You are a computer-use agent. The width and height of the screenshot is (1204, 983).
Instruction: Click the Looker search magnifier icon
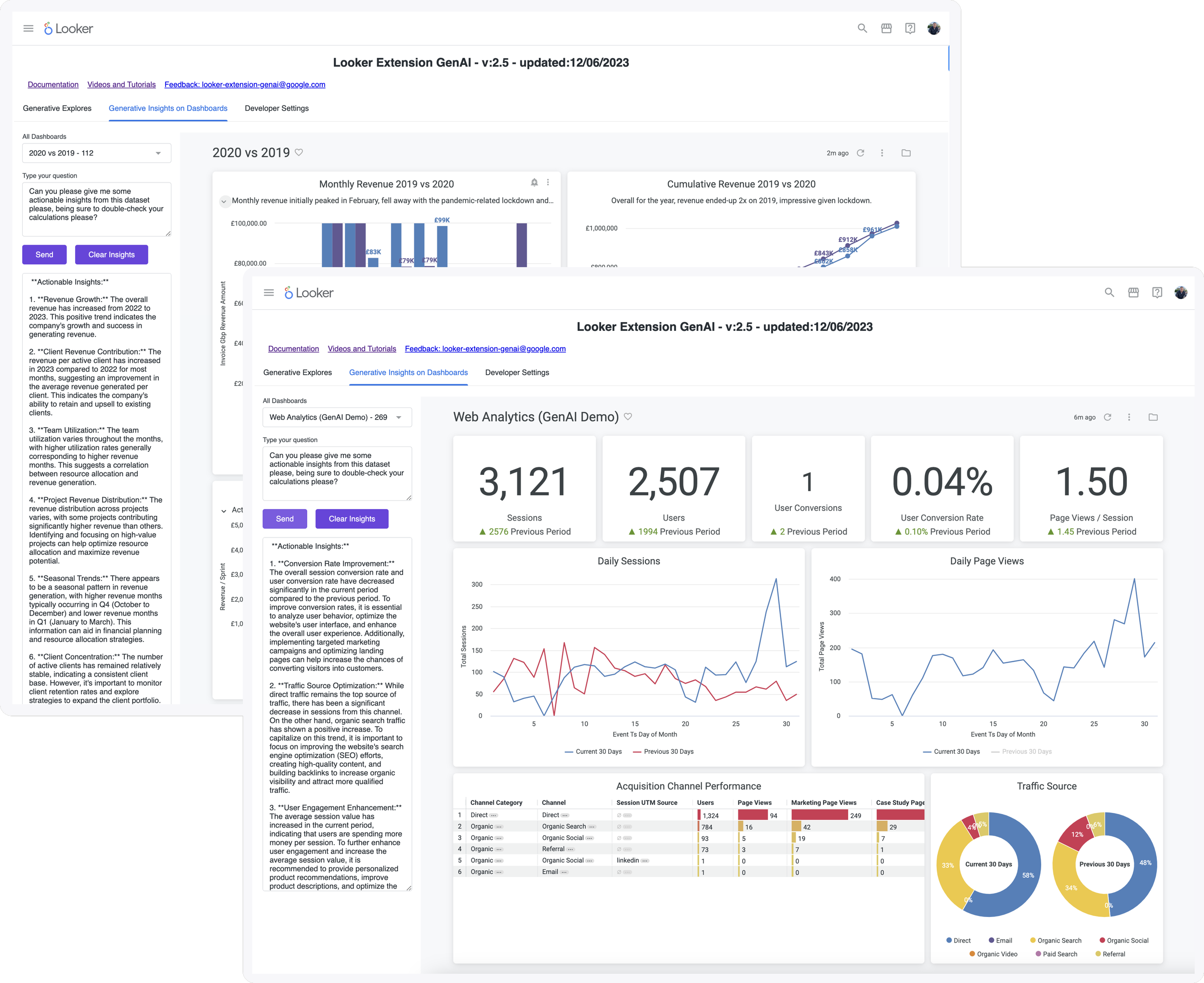coord(1109,292)
